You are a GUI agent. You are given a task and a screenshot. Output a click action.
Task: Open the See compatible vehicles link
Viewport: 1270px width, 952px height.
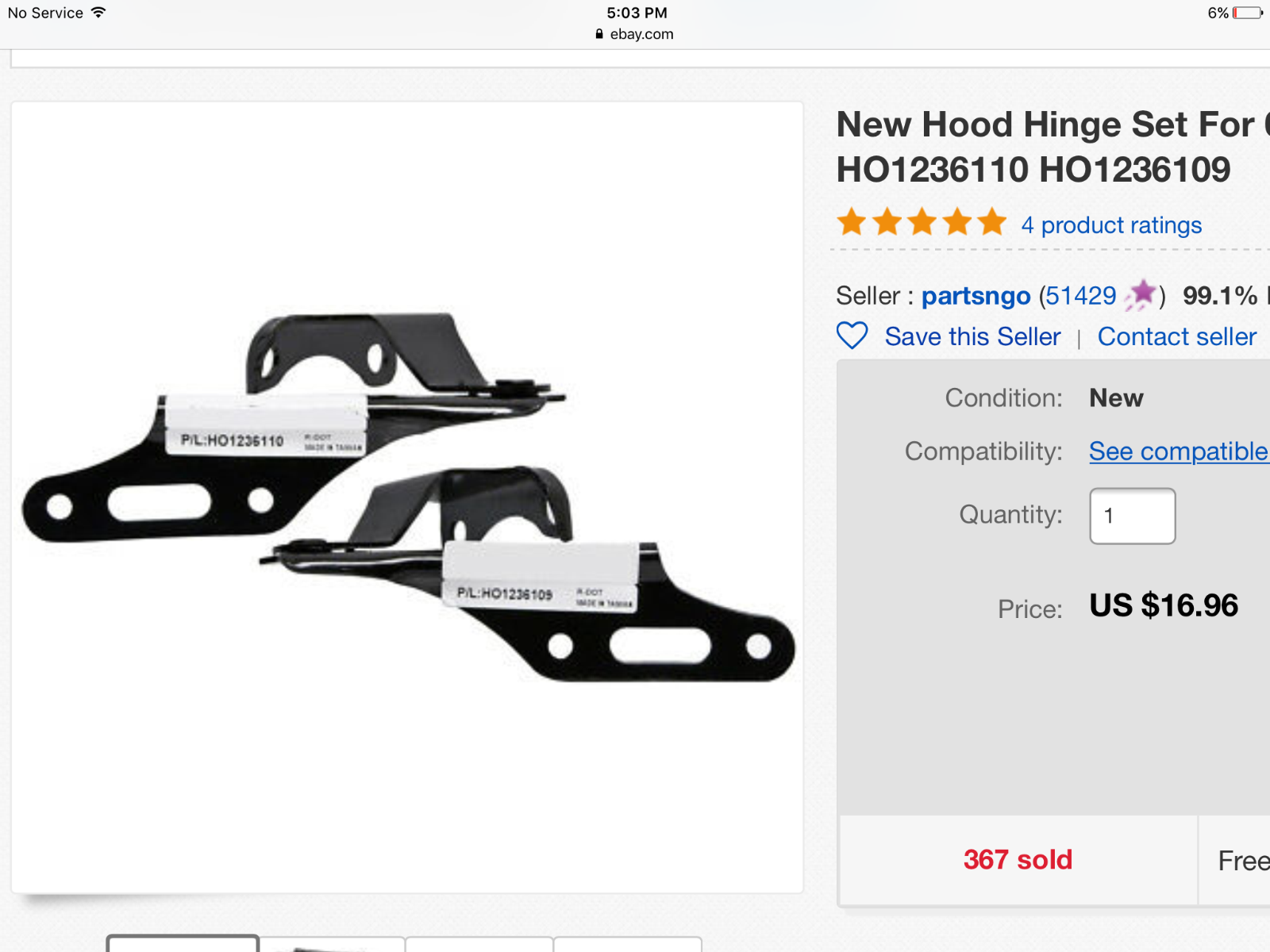[1179, 451]
